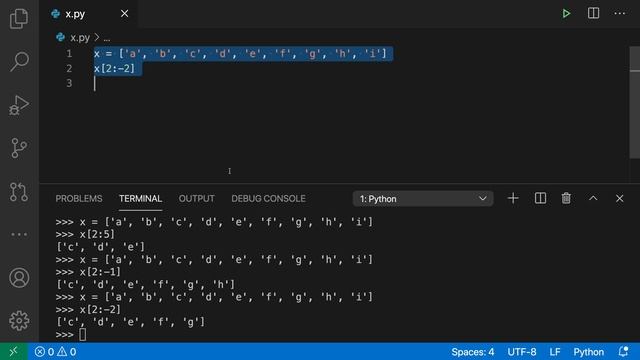Place cursor in x[2:-2] code line
Viewport: 640px width, 360px height.
(114, 69)
